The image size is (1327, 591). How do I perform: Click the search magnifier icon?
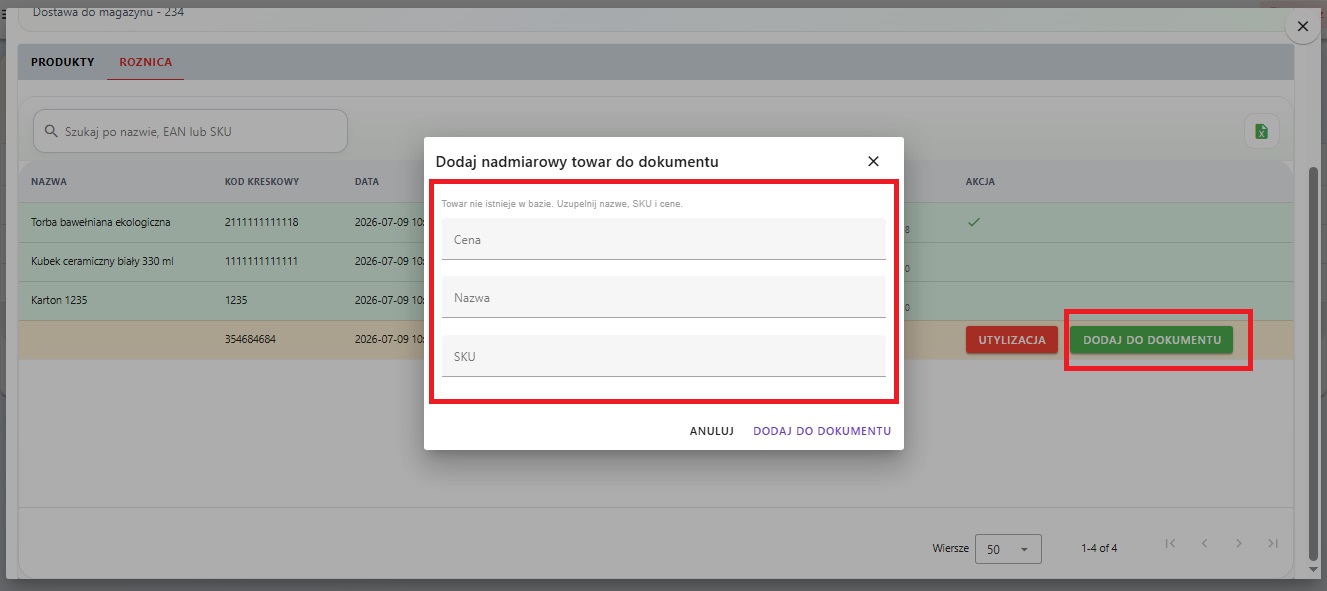[x=51, y=131]
